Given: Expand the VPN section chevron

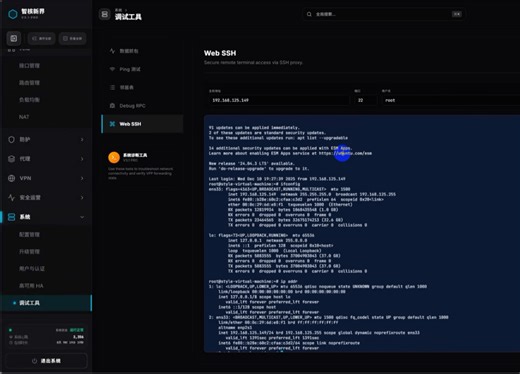Looking at the screenshot, I should 82,178.
